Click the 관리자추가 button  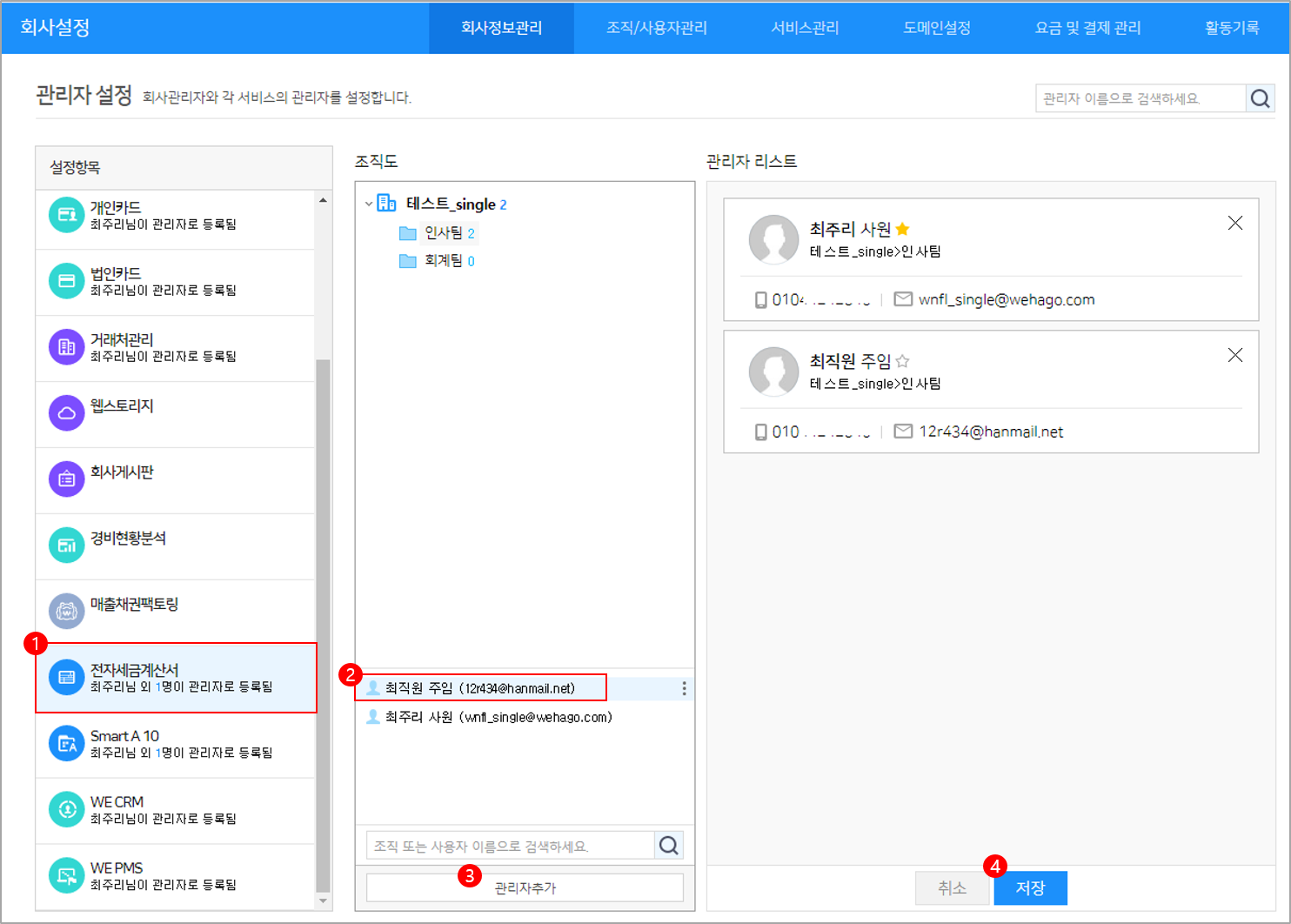(525, 887)
